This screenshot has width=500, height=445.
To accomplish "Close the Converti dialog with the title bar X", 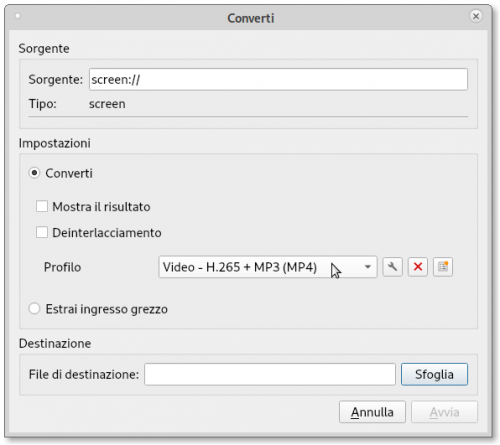I will [x=476, y=16].
